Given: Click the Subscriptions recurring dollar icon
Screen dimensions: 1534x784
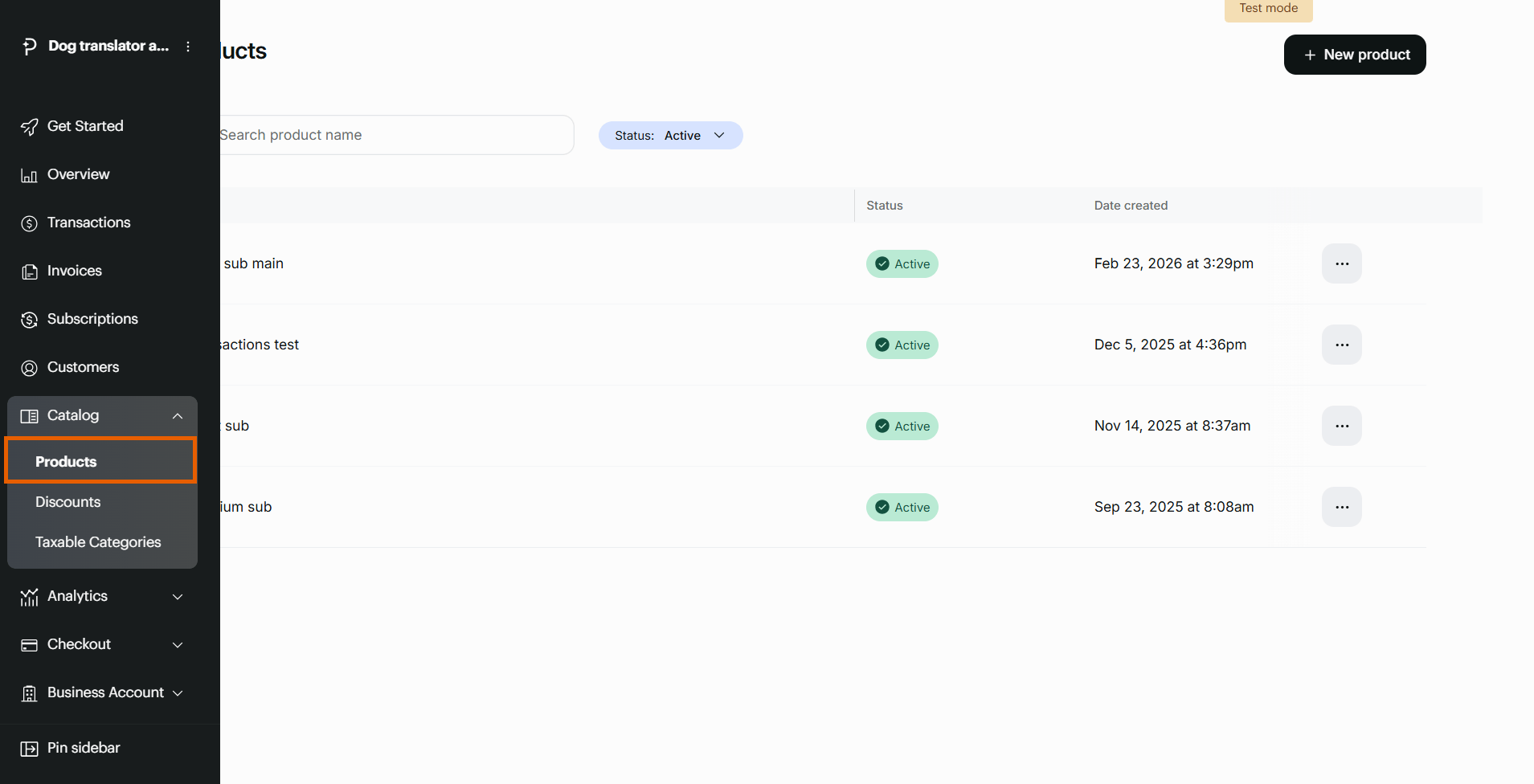Looking at the screenshot, I should [x=30, y=320].
